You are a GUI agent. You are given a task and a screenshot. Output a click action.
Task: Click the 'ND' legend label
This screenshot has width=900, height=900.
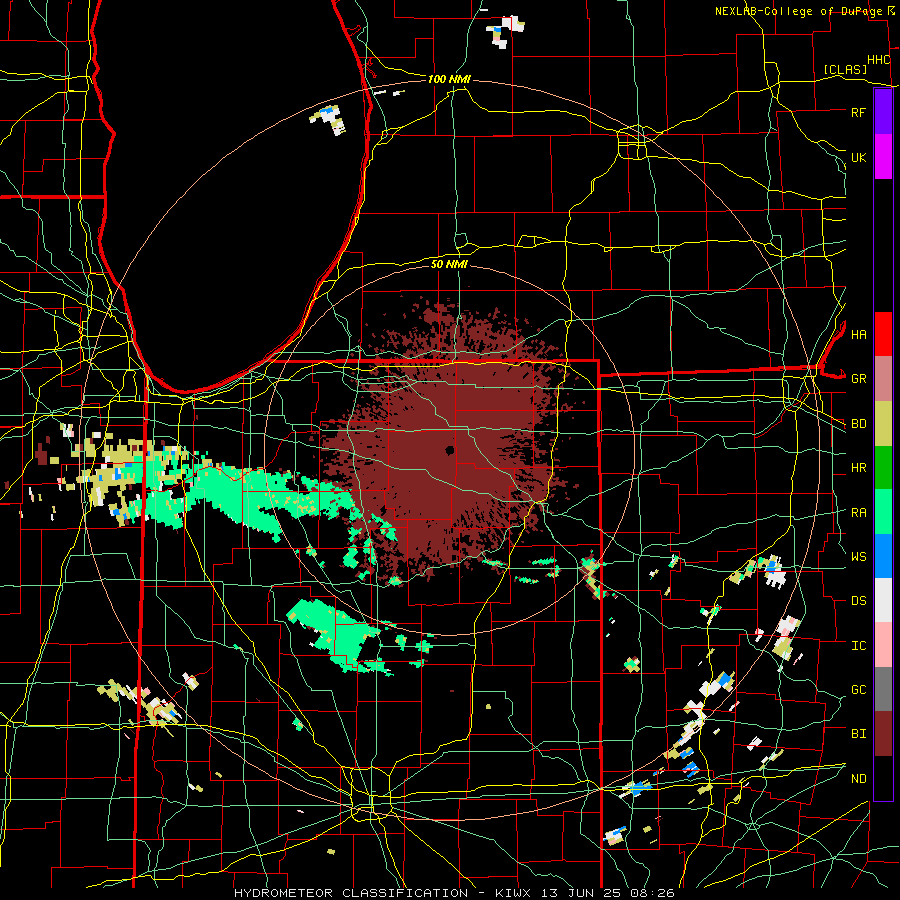(x=858, y=779)
